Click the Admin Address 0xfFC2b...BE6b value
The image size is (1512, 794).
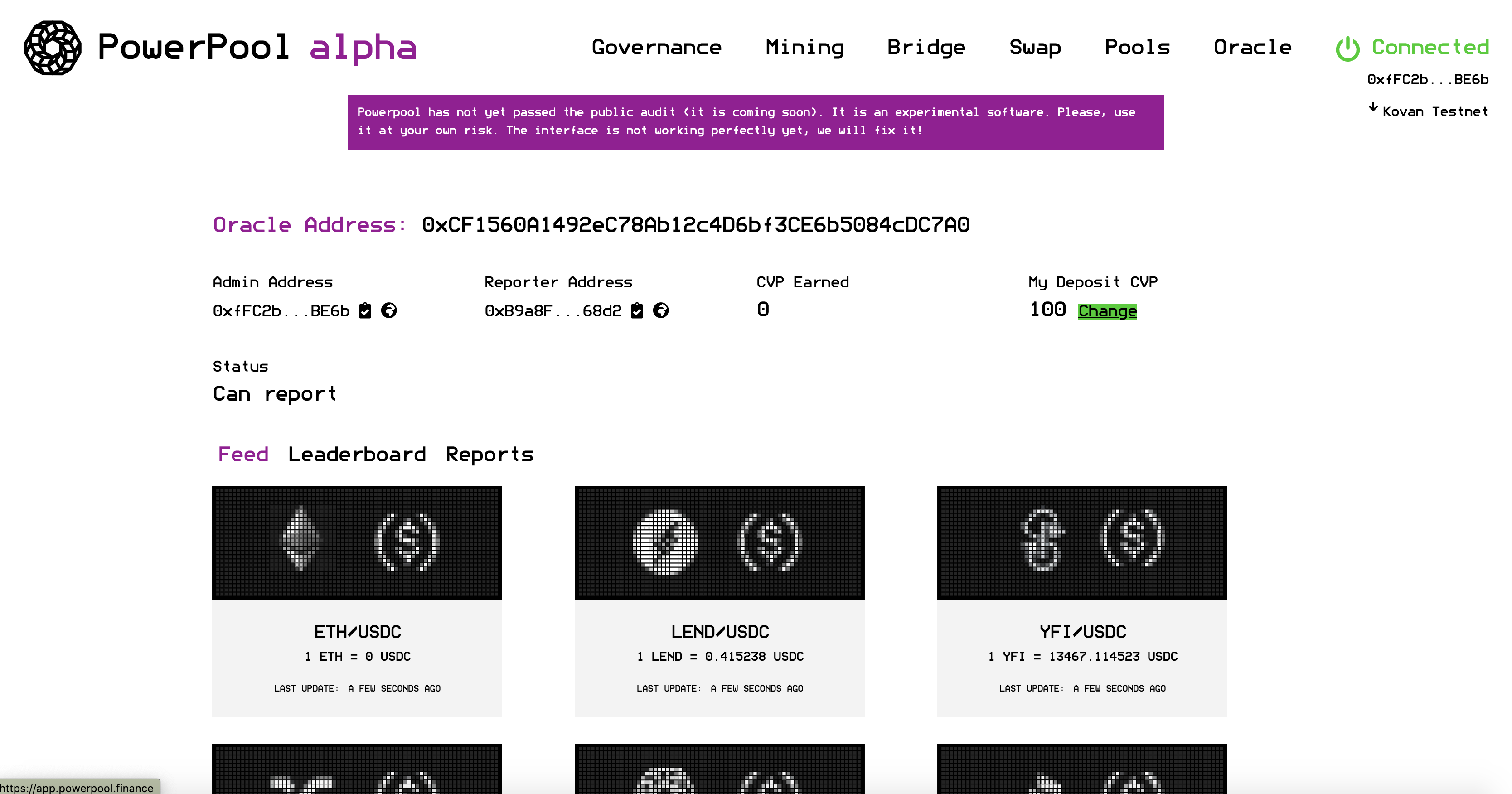pyautogui.click(x=281, y=310)
